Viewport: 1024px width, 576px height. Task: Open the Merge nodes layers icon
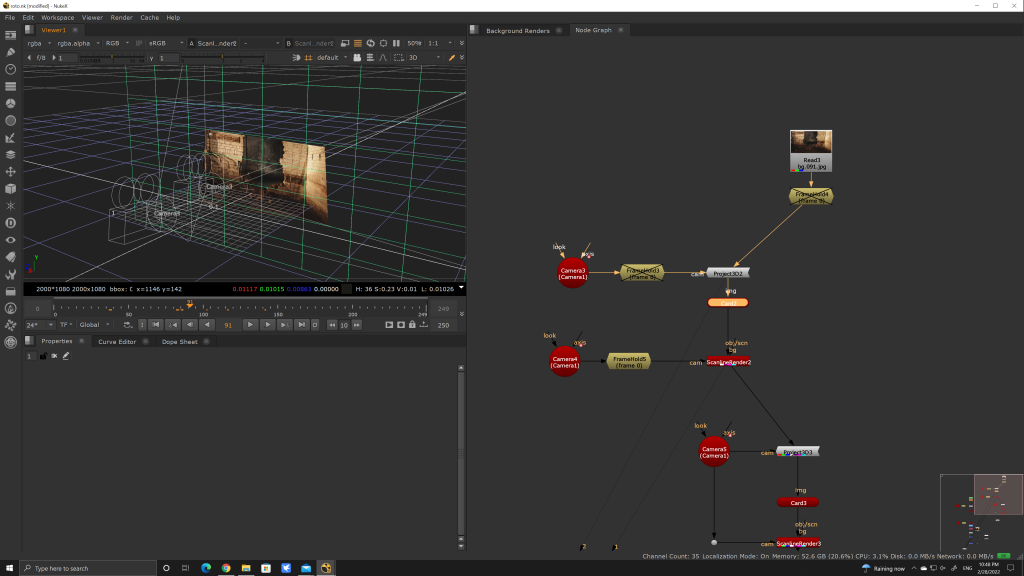[x=10, y=155]
